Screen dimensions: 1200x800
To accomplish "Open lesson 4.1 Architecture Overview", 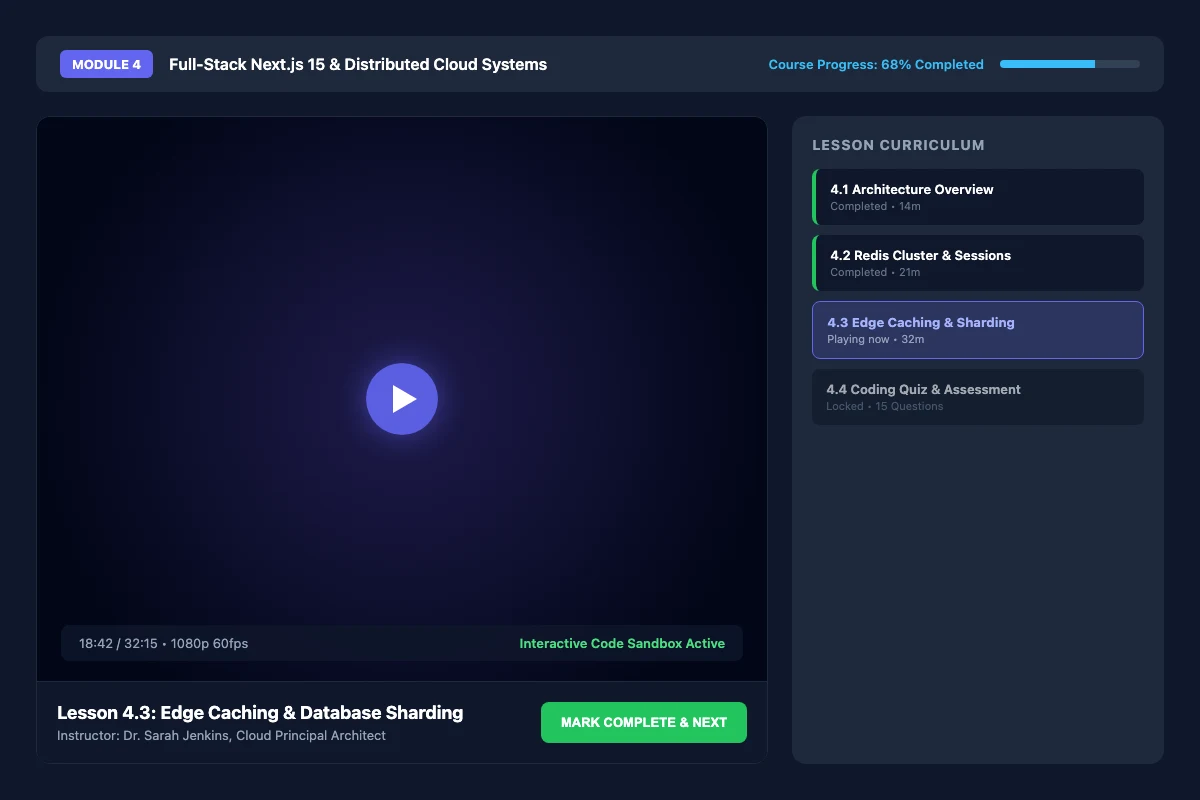I will pyautogui.click(x=978, y=197).
